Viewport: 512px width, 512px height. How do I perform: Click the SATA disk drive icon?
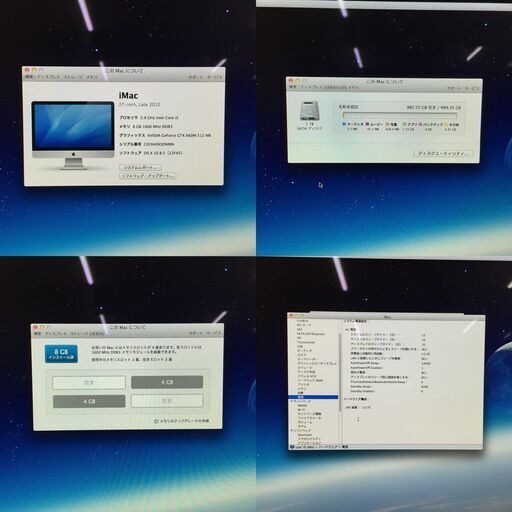[x=310, y=111]
